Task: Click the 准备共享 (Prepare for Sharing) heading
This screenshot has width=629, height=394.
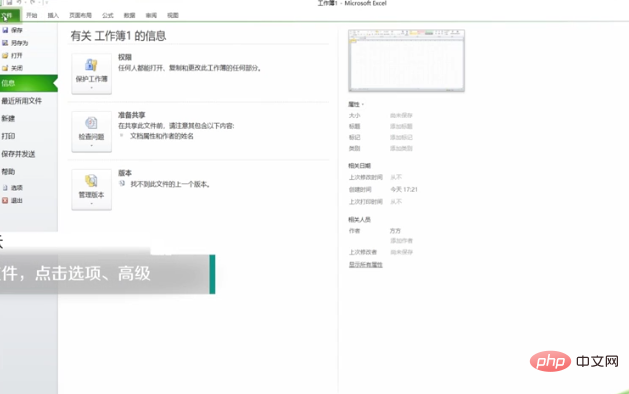Action: [x=132, y=115]
